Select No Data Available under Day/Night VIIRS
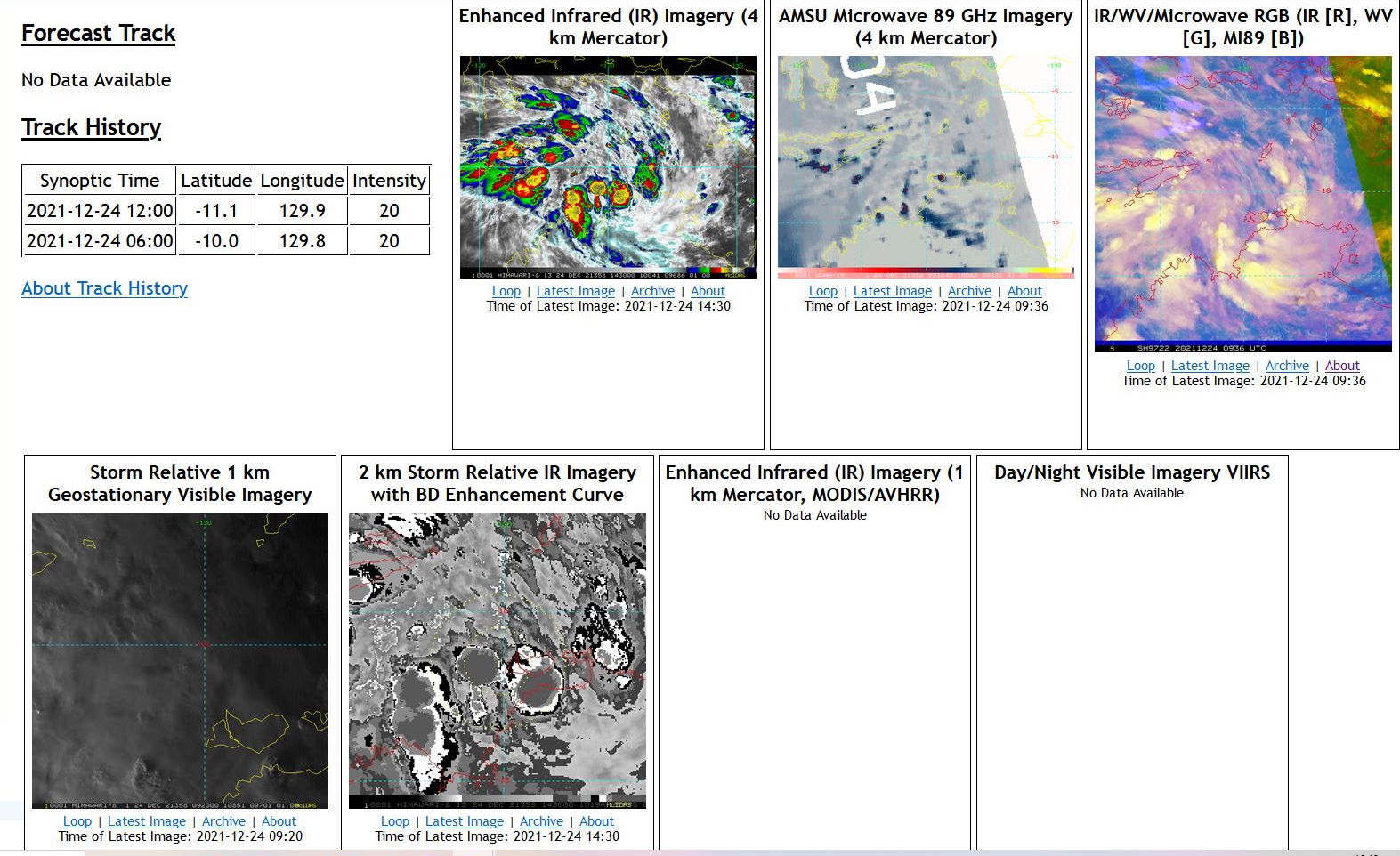 1132,493
